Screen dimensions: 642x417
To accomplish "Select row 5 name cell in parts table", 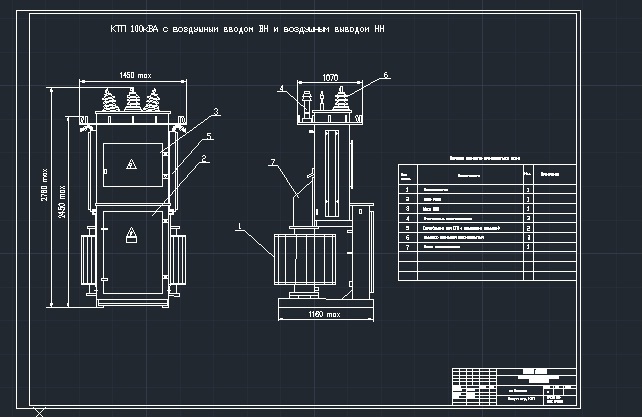I will (x=470, y=228).
